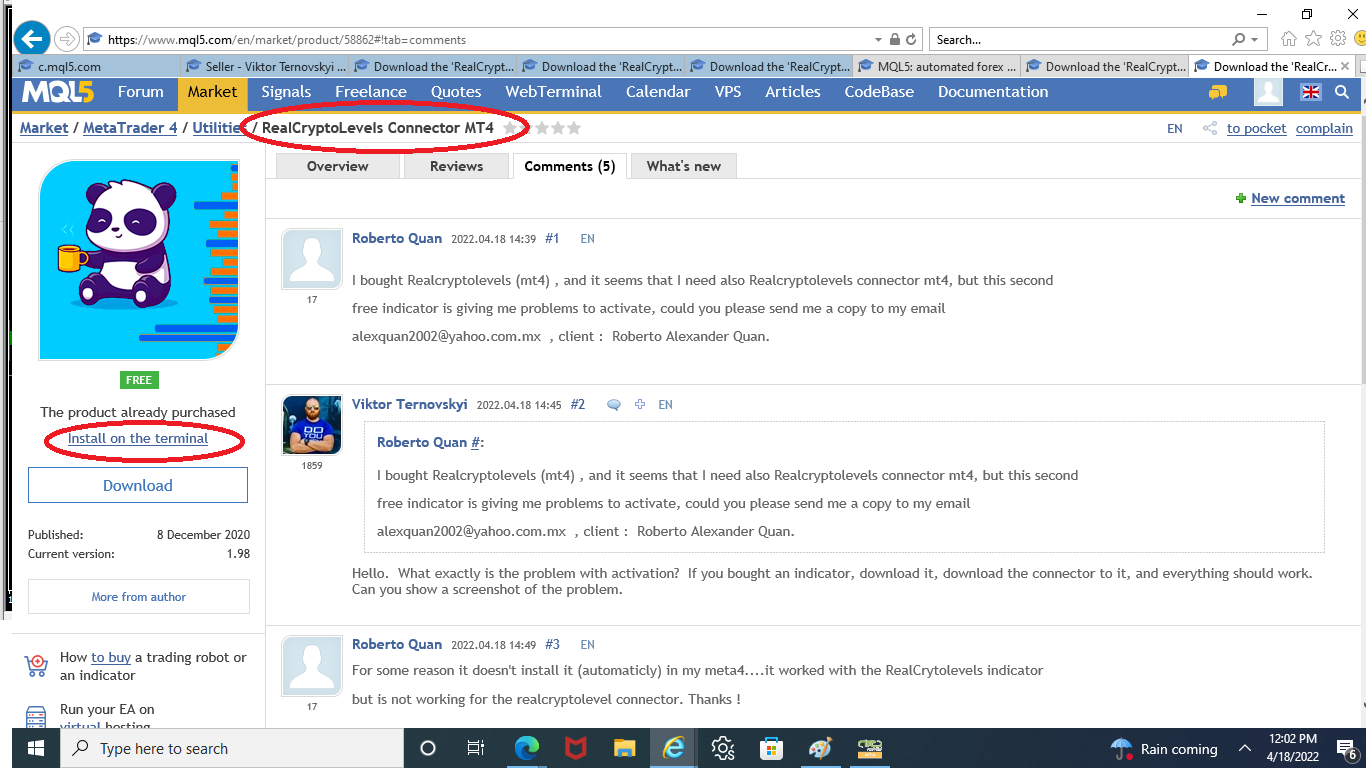The image size is (1366, 768).
Task: Open McAfee from the taskbar
Action: coord(575,748)
